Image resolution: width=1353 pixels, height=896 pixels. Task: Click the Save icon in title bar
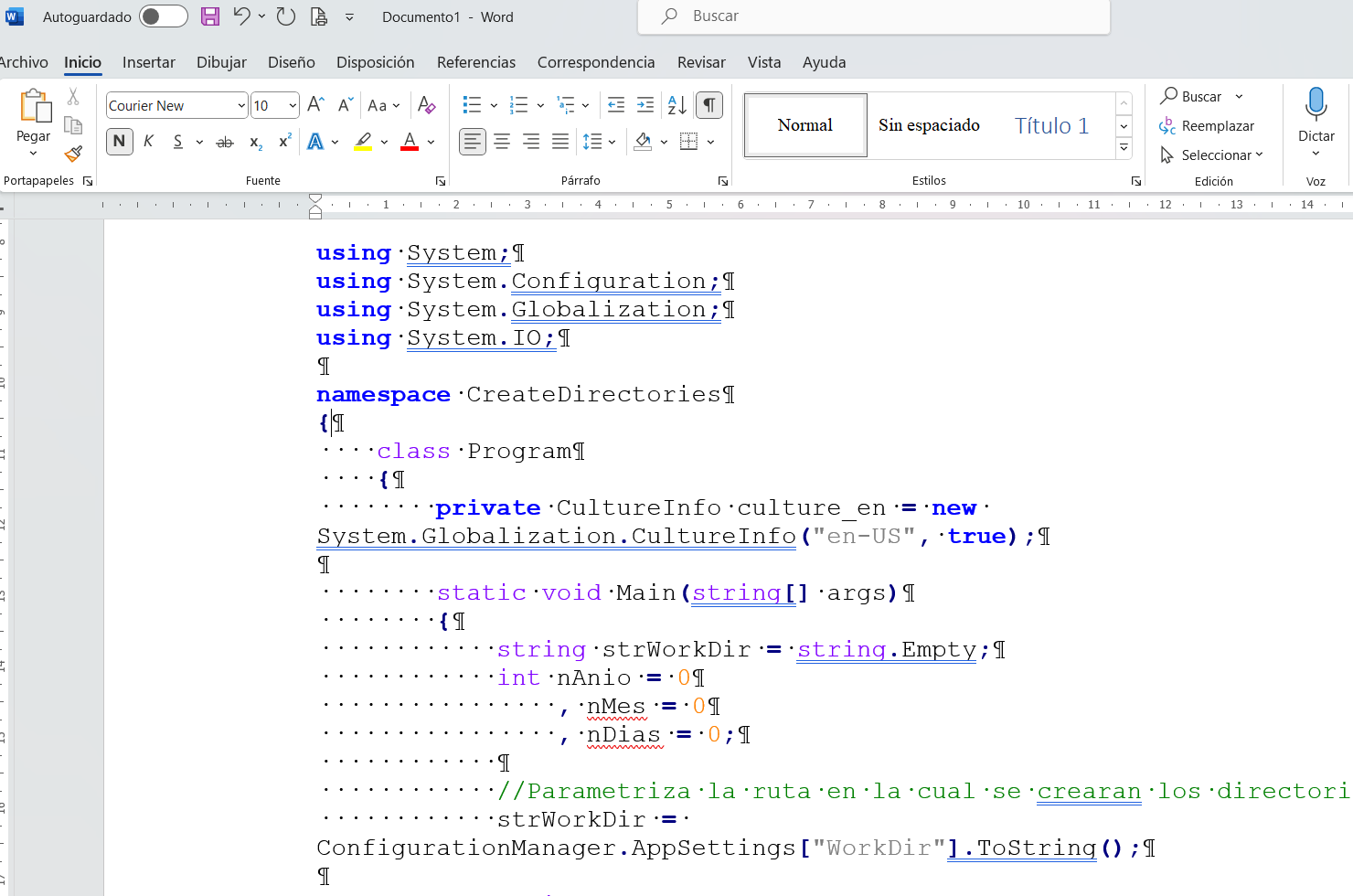[210, 16]
